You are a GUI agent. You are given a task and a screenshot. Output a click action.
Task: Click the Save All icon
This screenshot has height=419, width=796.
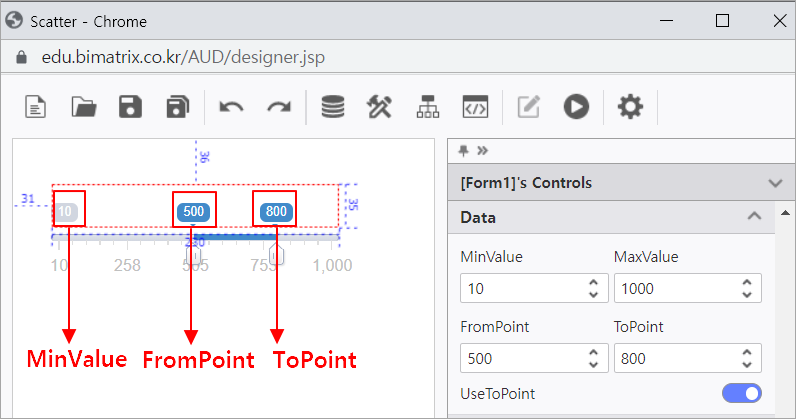(177, 106)
